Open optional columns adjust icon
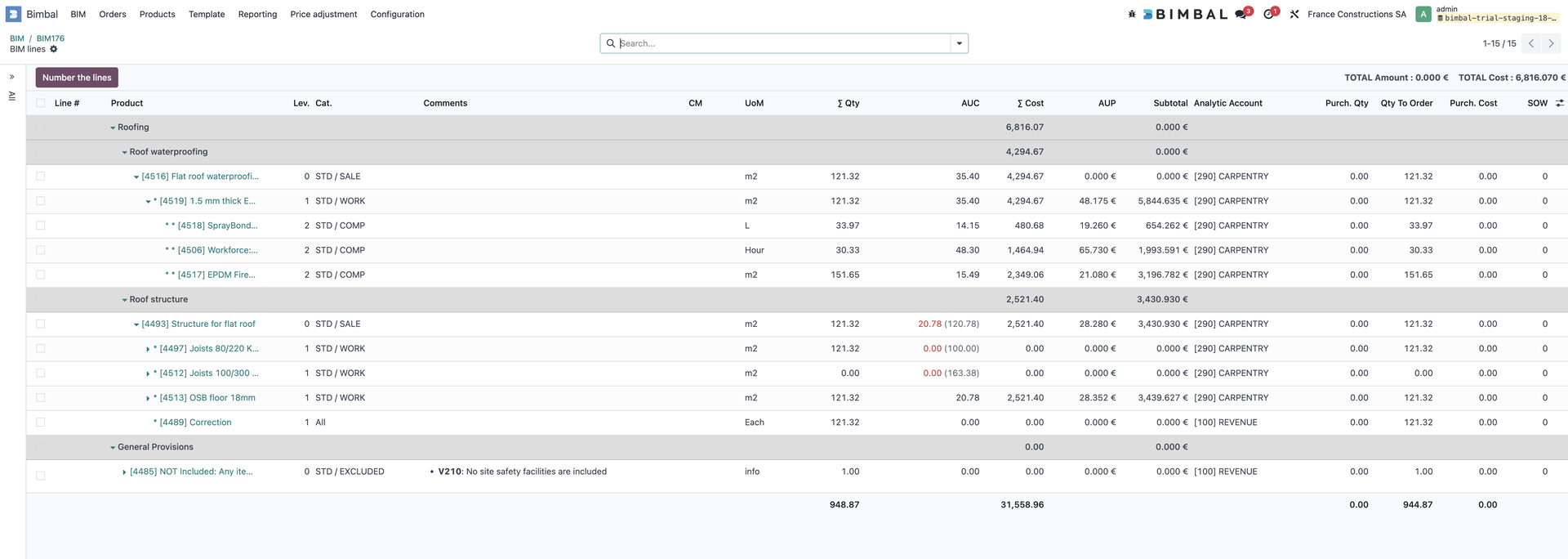This screenshot has height=559, width=1568. click(1559, 103)
